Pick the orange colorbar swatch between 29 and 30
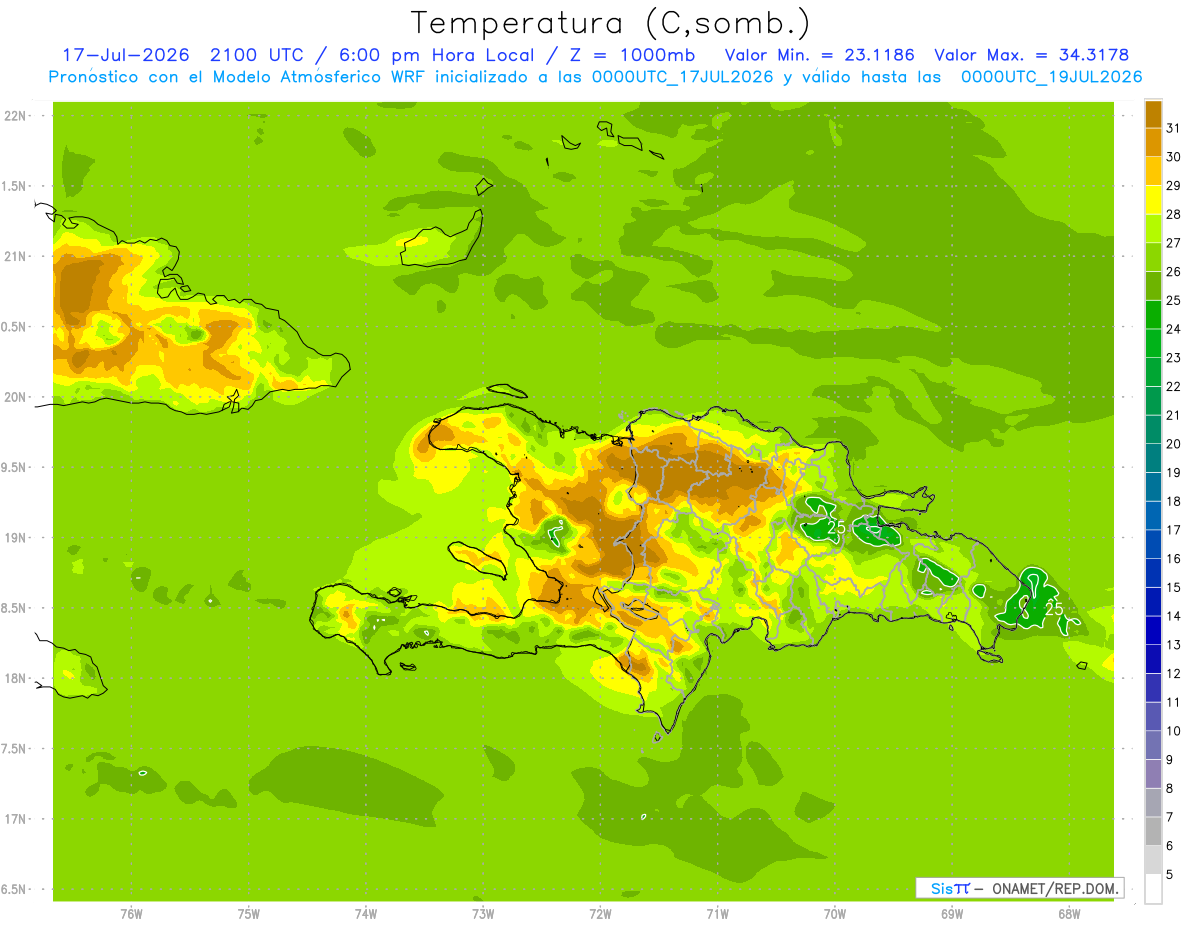1200x927 pixels. [1153, 171]
